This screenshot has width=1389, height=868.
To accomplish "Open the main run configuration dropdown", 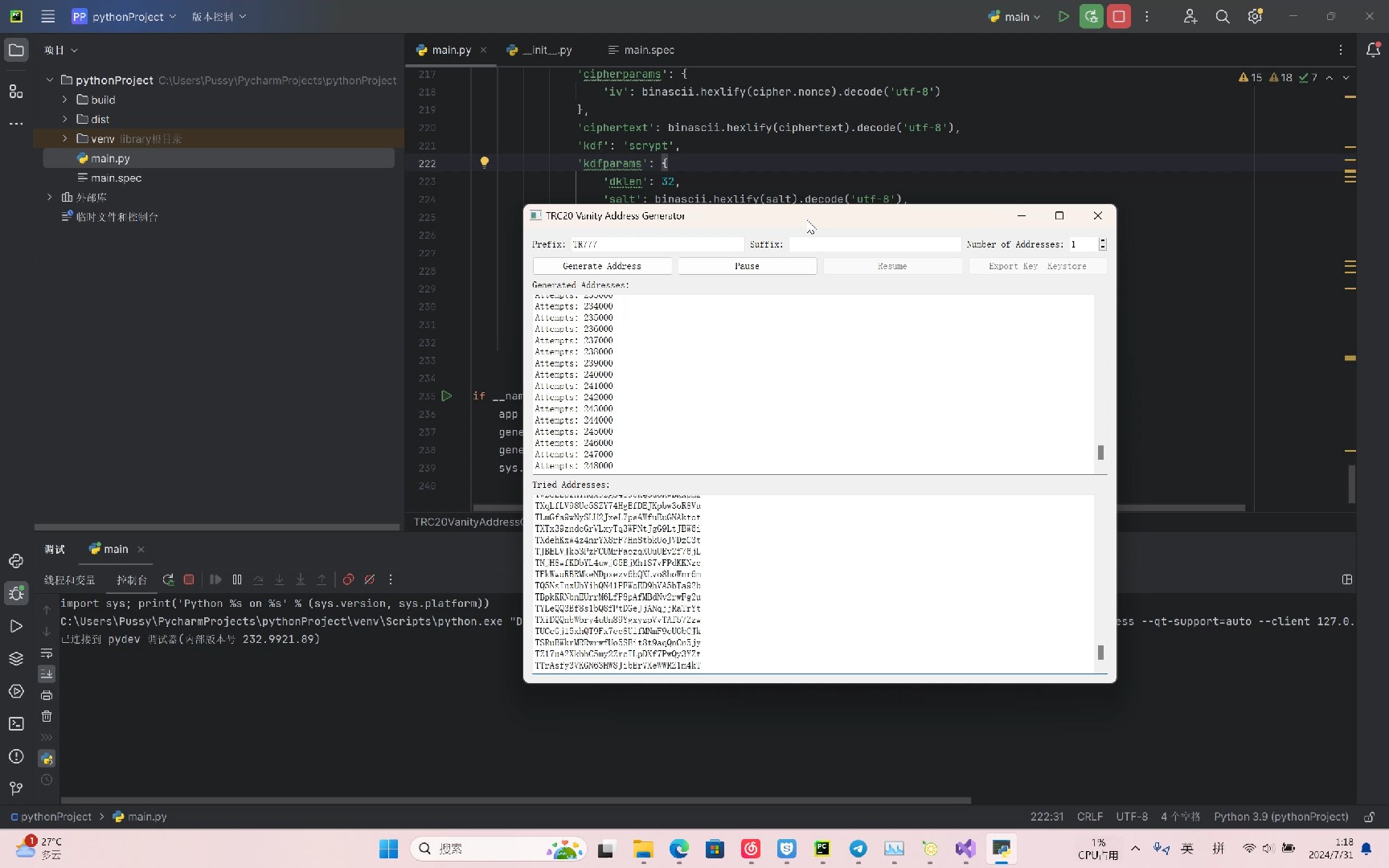I will (1014, 16).
